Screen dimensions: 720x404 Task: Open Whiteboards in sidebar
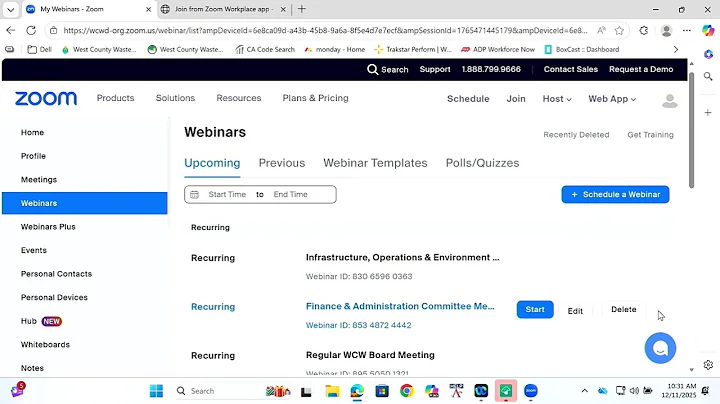pyautogui.click(x=45, y=345)
